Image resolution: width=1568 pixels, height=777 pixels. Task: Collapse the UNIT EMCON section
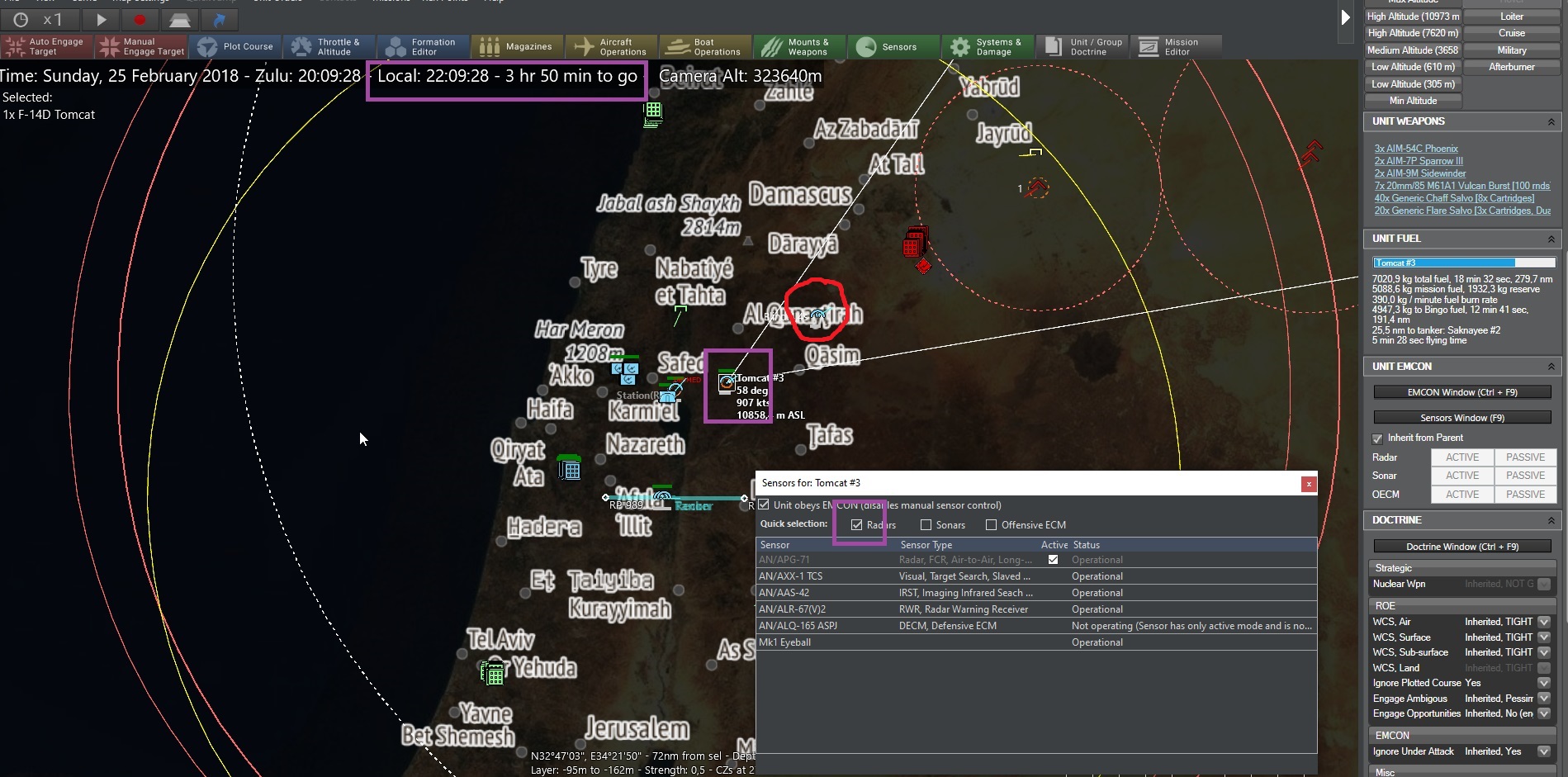(1551, 367)
